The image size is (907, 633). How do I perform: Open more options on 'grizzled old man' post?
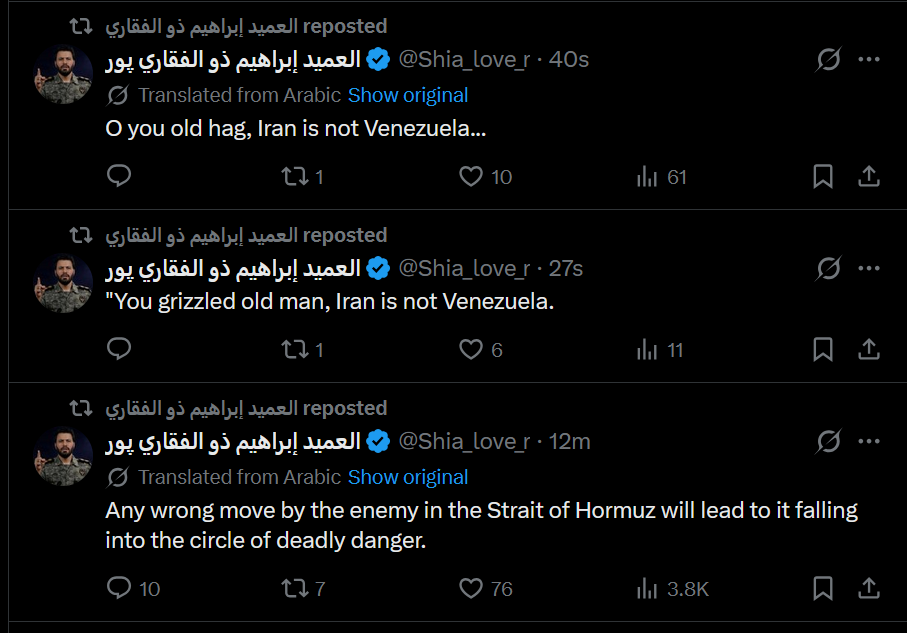[869, 268]
